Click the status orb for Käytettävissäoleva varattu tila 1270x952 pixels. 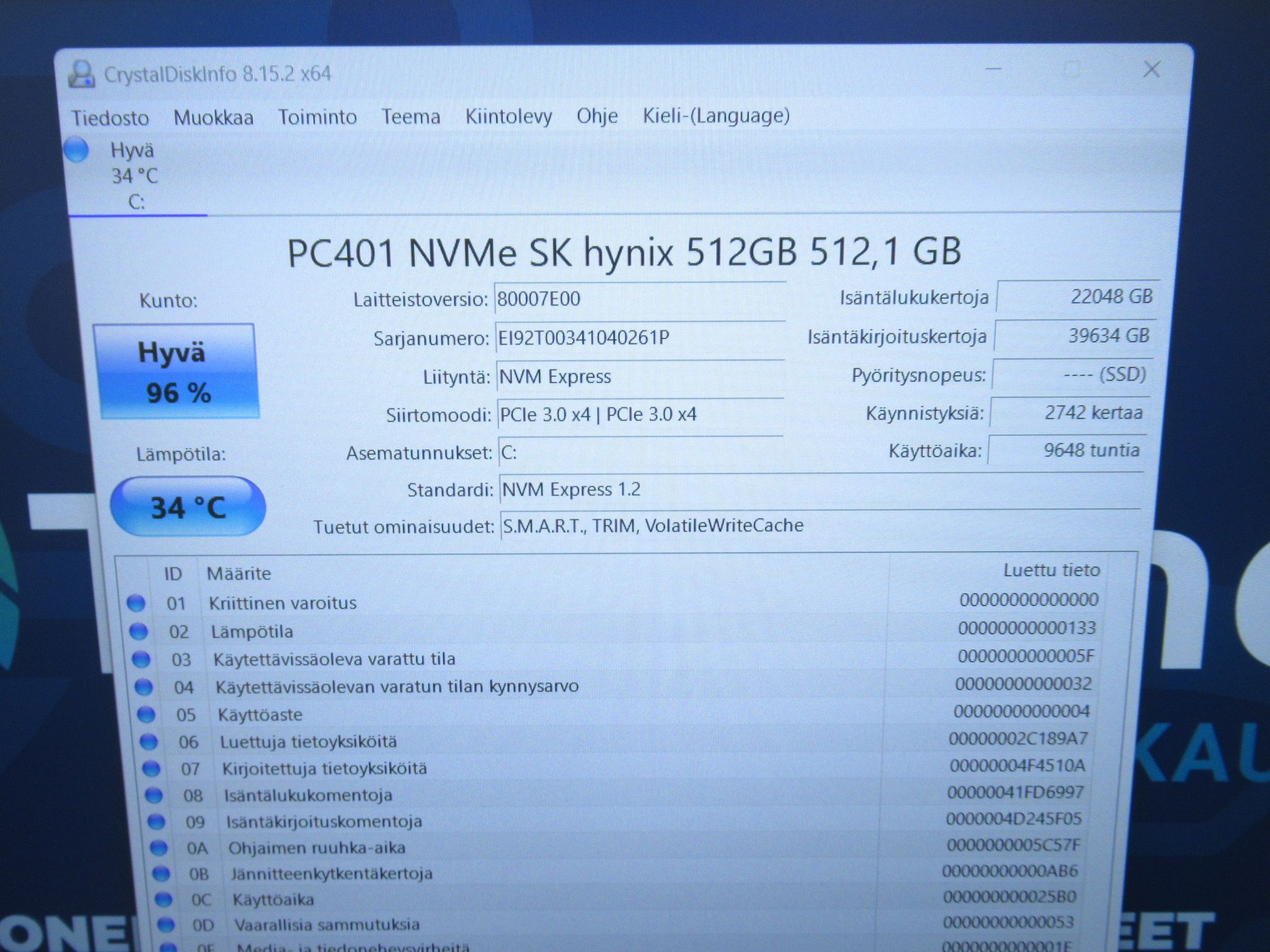tap(141, 659)
